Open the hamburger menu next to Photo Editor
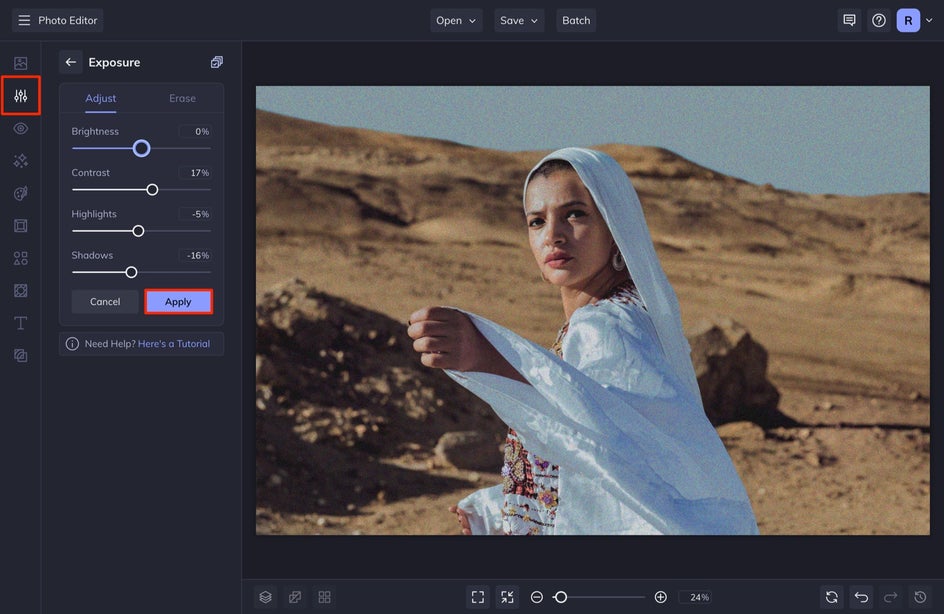Viewport: 944px width, 614px height. point(24,20)
